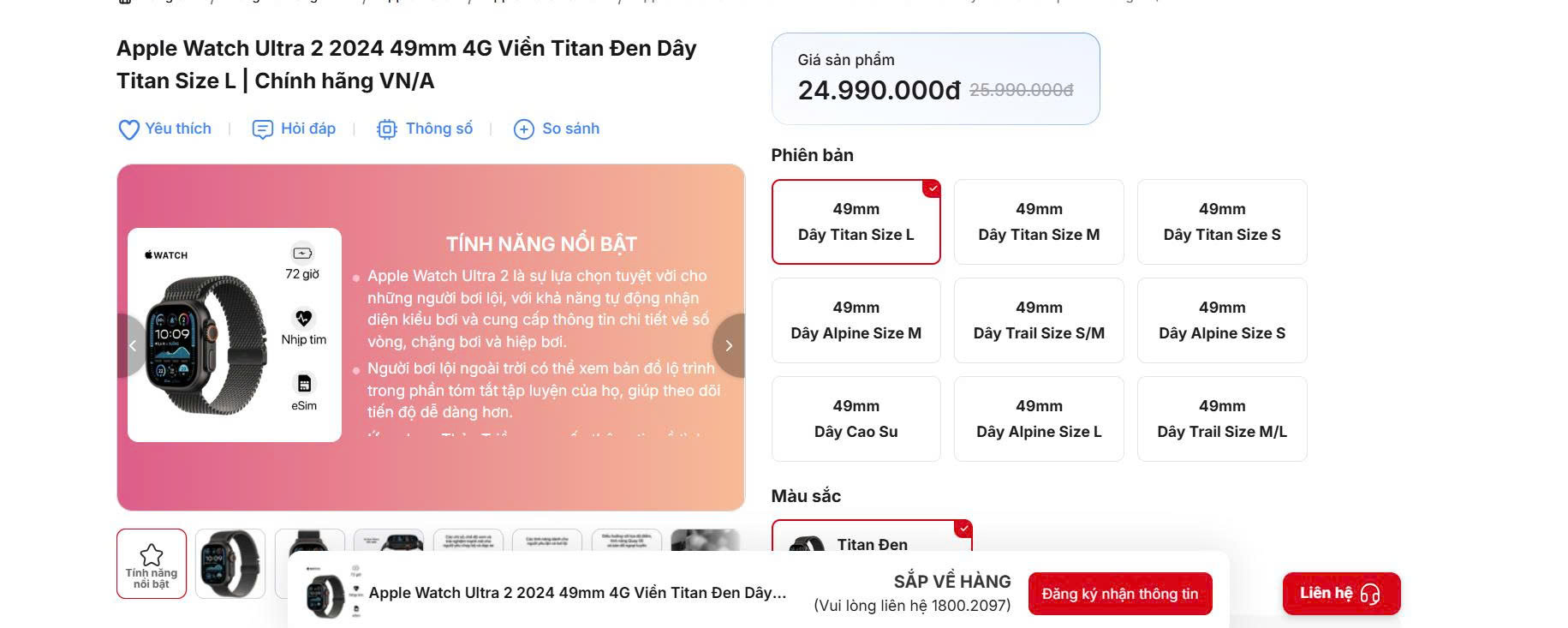The width and height of the screenshot is (1568, 628).
Task: Choose 49mm Dây Alpine Size M option
Action: 856,320
